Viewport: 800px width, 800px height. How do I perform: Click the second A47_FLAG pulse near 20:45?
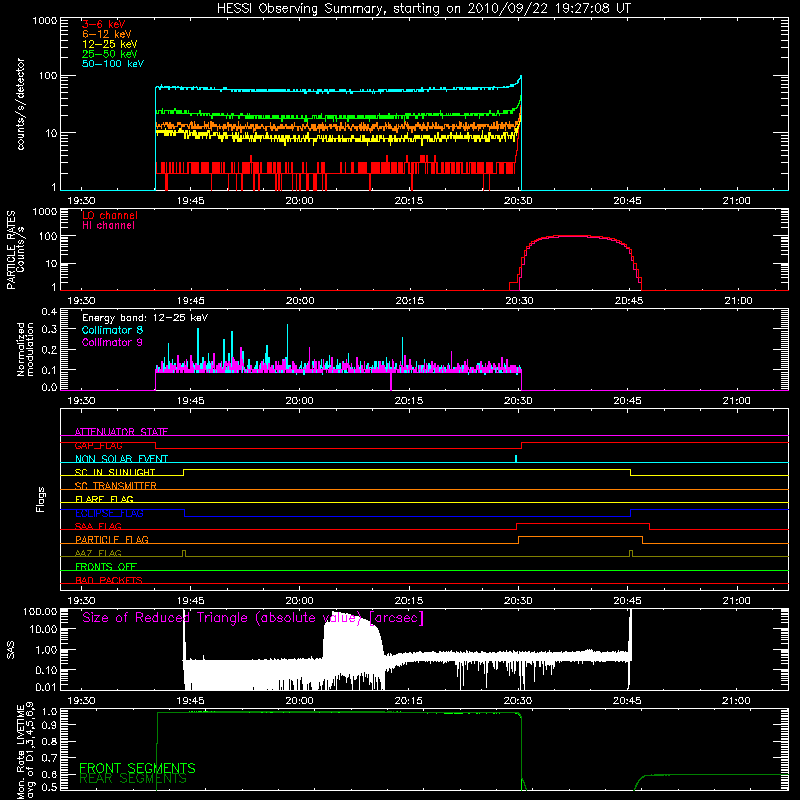[x=631, y=554]
